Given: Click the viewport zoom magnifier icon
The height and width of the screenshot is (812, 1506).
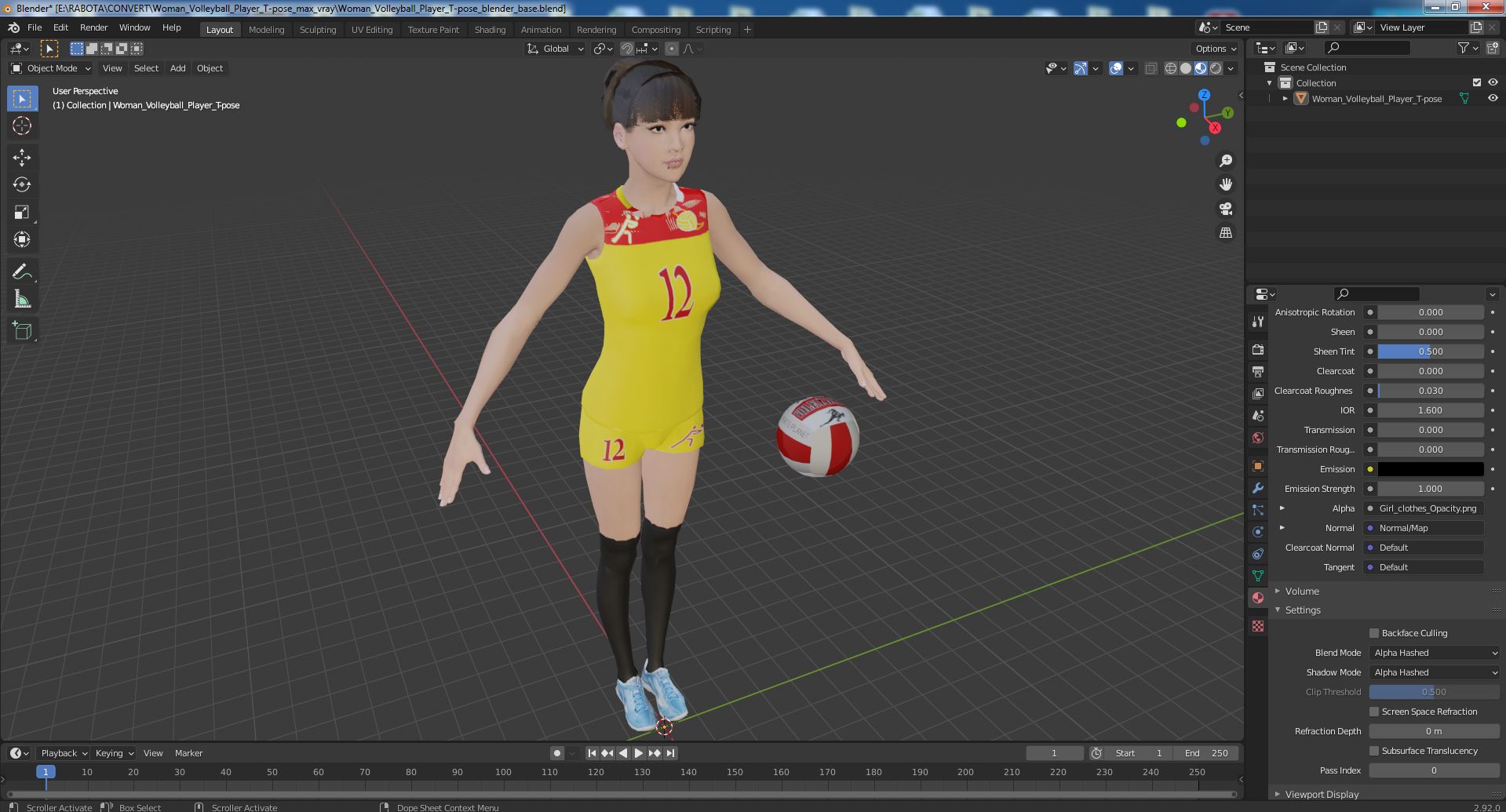Looking at the screenshot, I should pos(1225,161).
